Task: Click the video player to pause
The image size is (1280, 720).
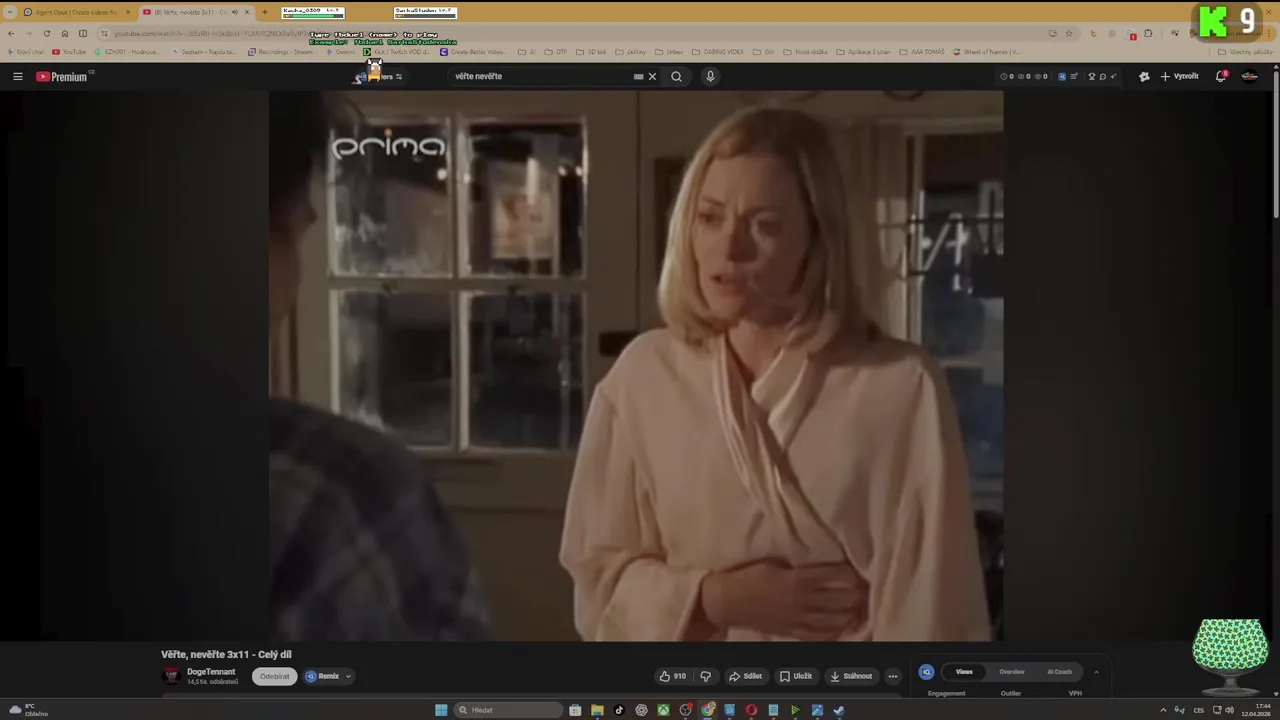Action: (x=636, y=365)
